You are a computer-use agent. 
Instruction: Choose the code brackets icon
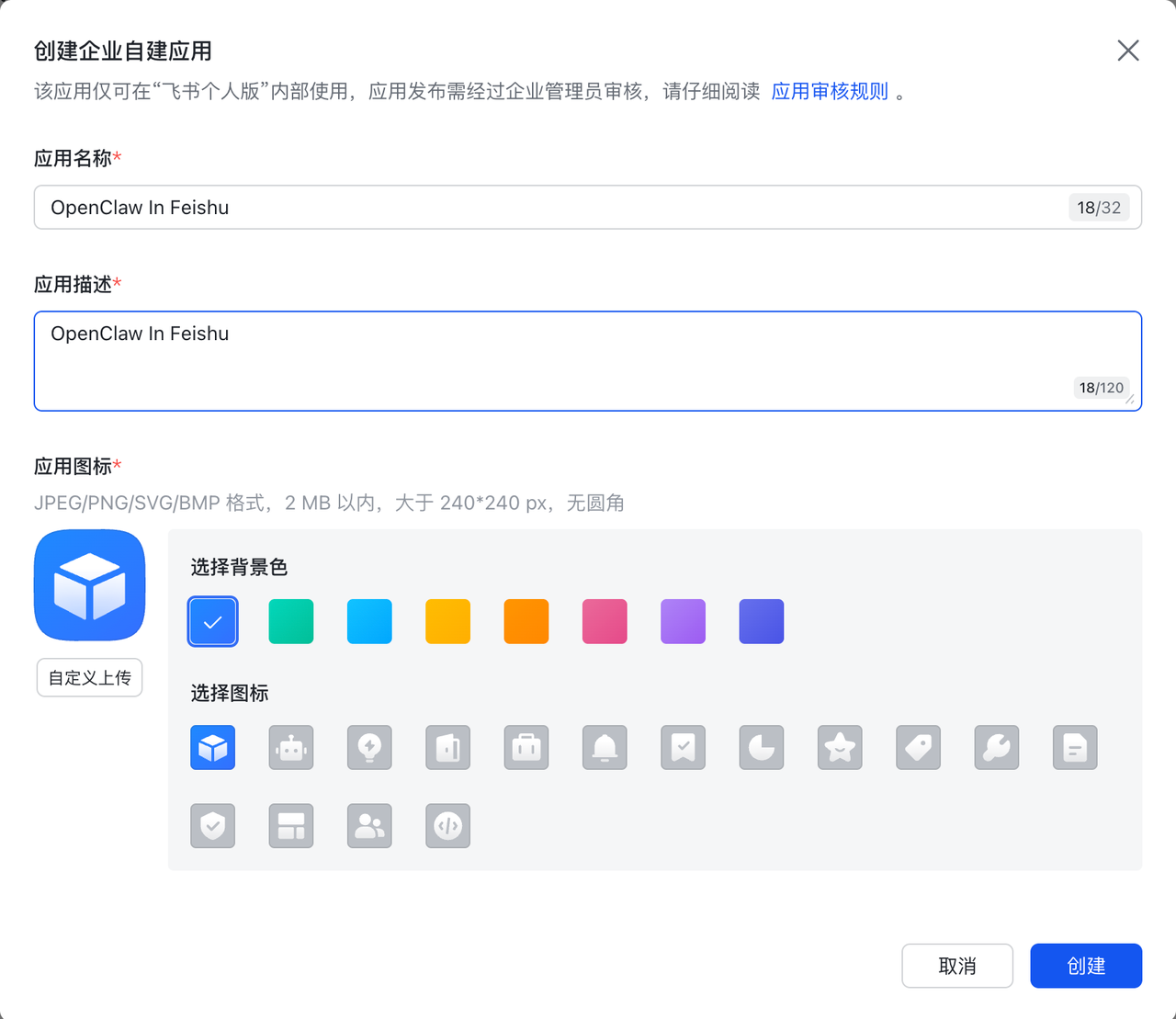[x=447, y=825]
